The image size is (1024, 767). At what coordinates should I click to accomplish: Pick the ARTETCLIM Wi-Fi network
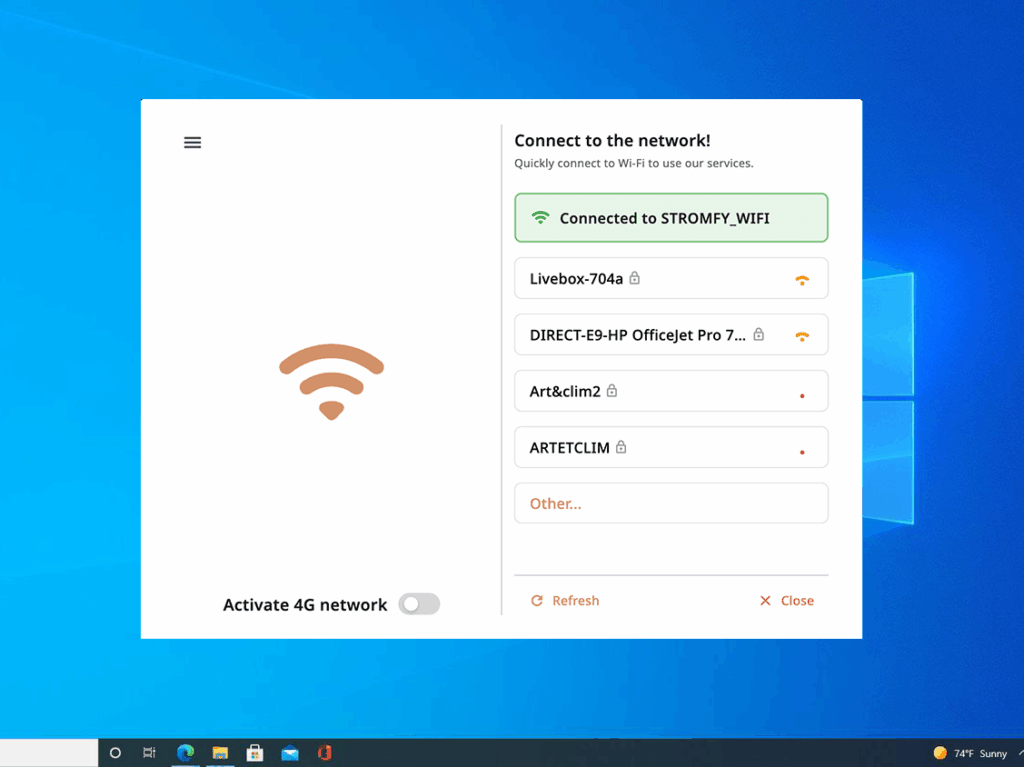pos(671,448)
